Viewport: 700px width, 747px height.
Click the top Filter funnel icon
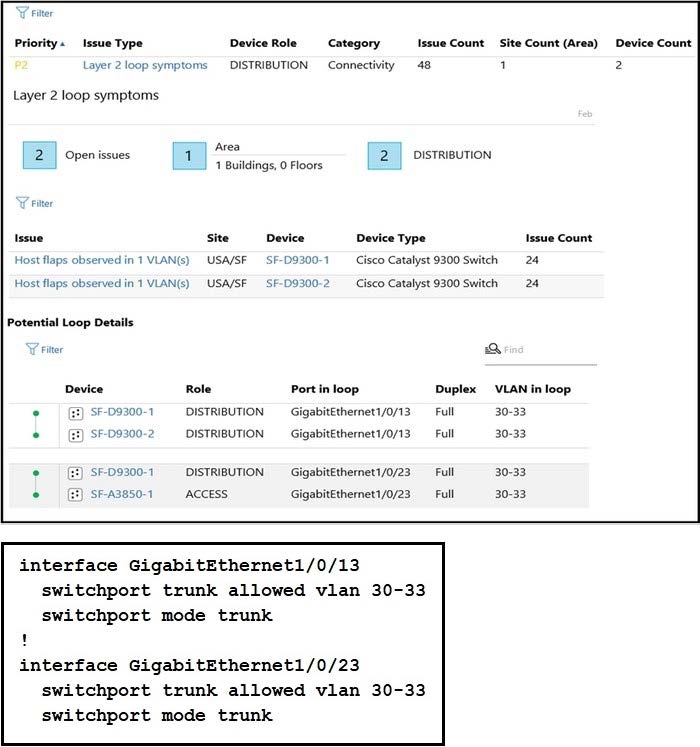pyautogui.click(x=21, y=14)
